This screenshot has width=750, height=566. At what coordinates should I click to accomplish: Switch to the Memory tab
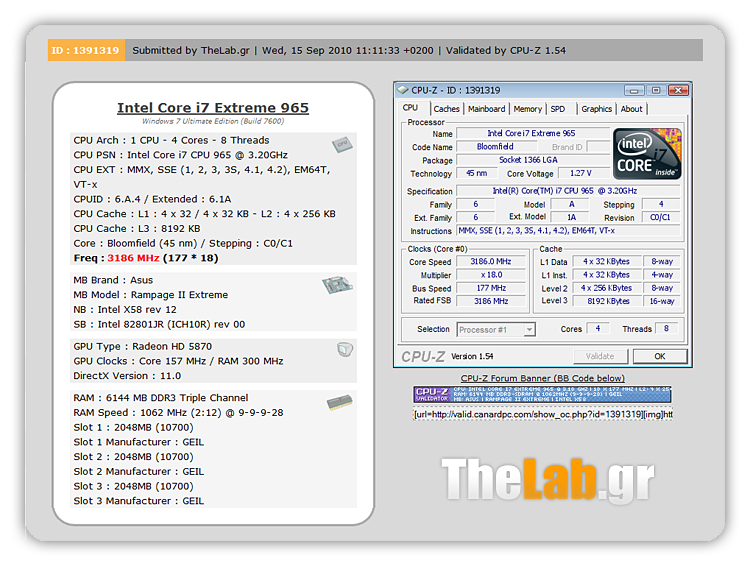tap(528, 109)
